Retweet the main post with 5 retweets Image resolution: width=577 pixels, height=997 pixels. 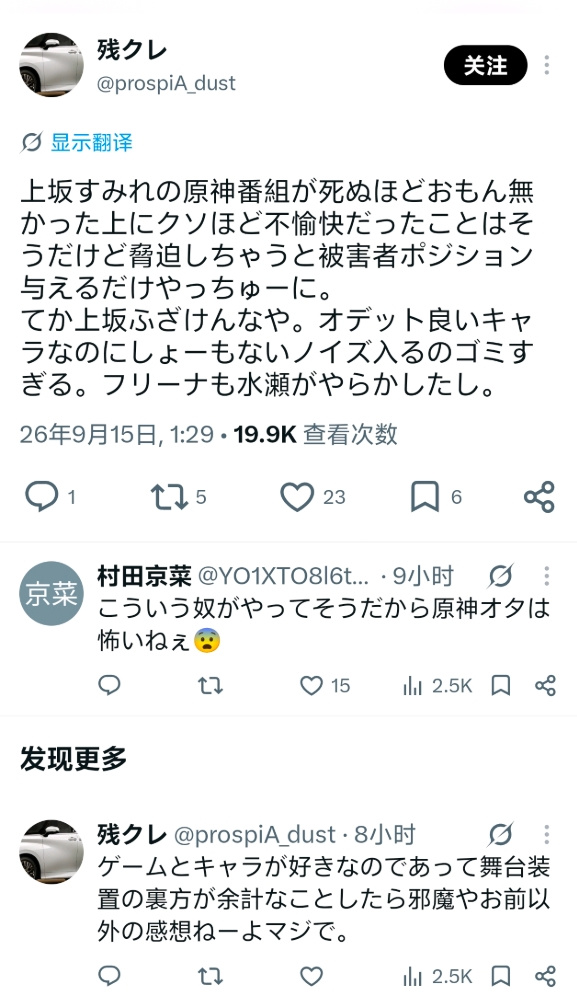tap(169, 497)
